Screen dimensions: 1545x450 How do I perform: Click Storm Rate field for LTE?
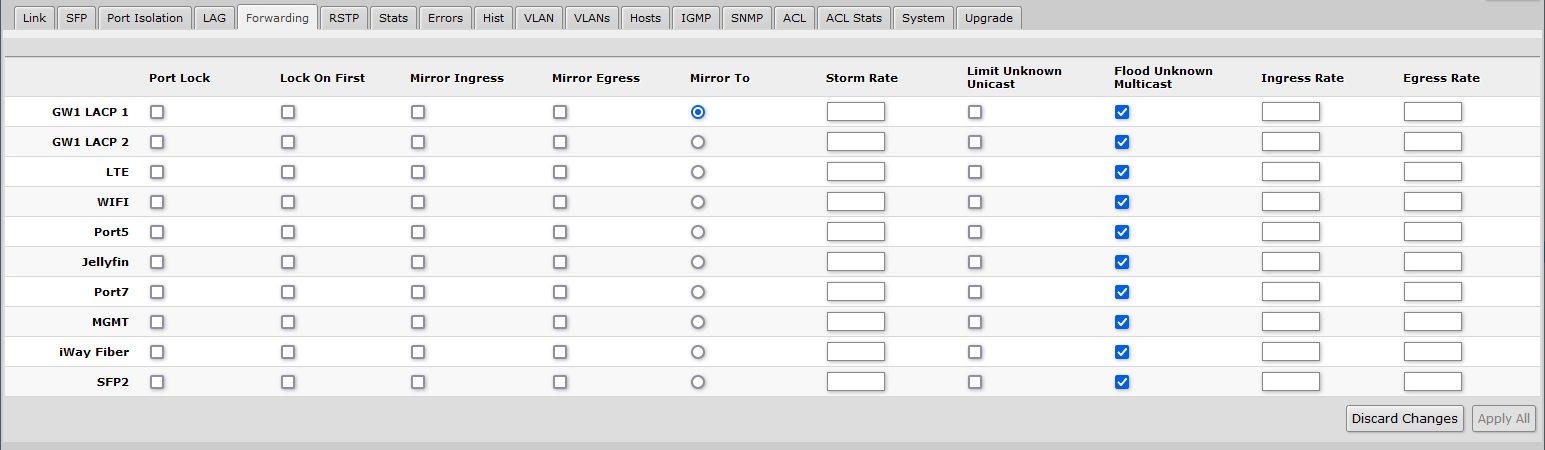click(x=855, y=172)
